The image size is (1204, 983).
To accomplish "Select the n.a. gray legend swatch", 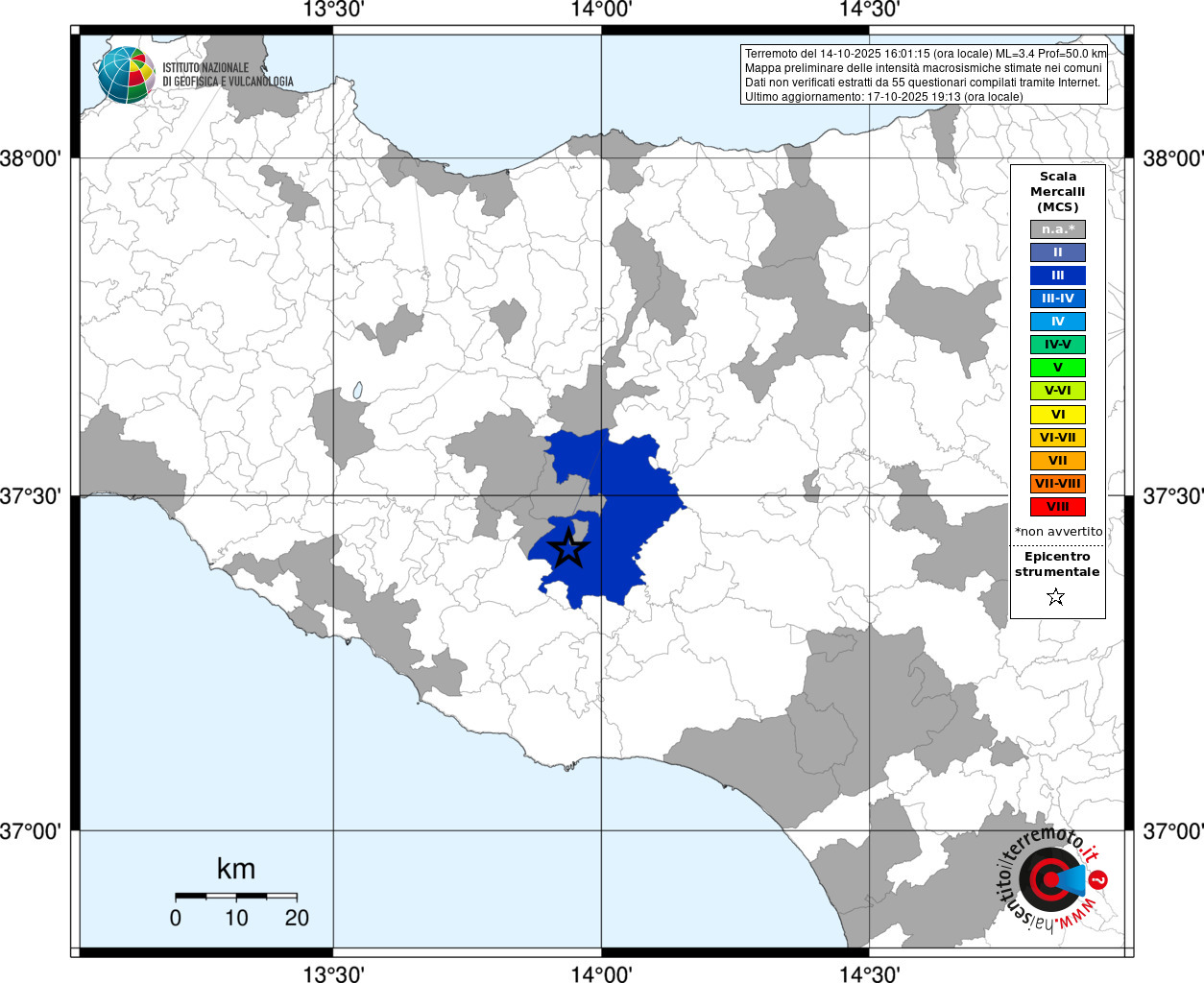I will [x=1057, y=229].
